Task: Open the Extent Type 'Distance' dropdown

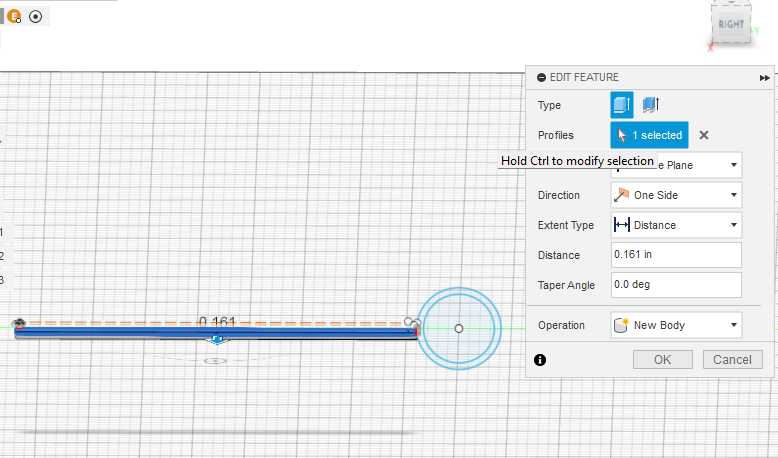Action: [x=676, y=225]
